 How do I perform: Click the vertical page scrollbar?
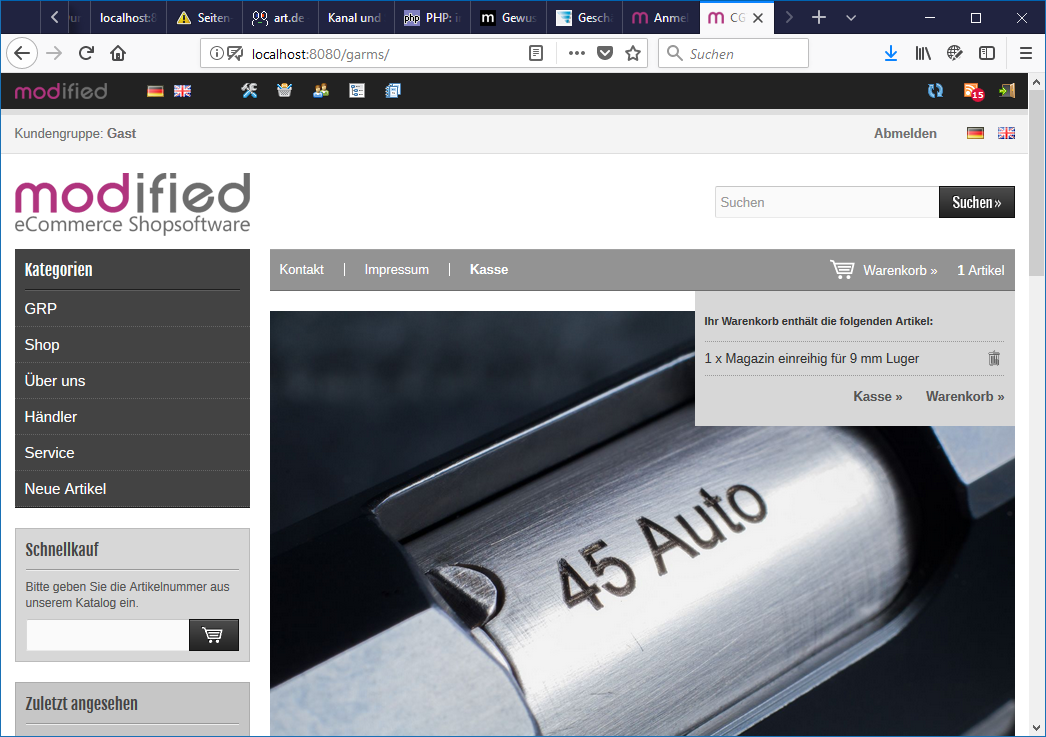point(1037,400)
